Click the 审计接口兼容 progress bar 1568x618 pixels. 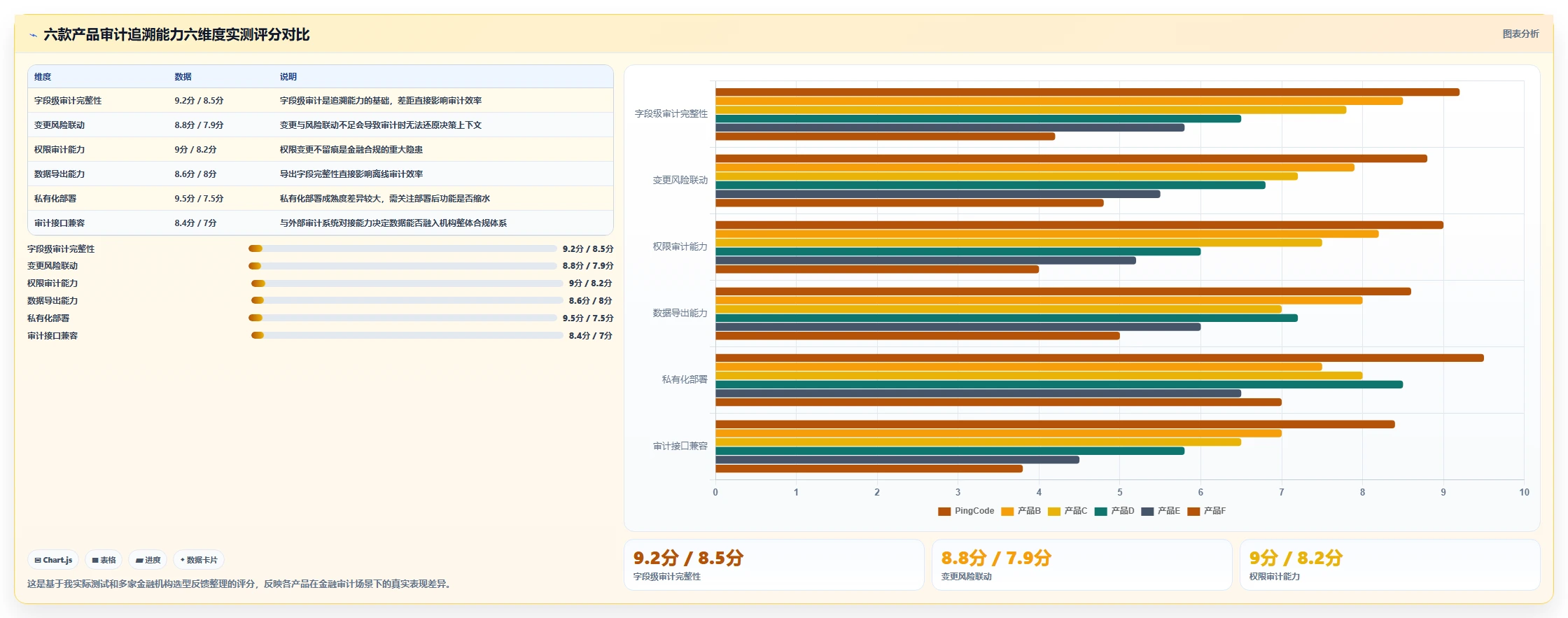pos(407,335)
